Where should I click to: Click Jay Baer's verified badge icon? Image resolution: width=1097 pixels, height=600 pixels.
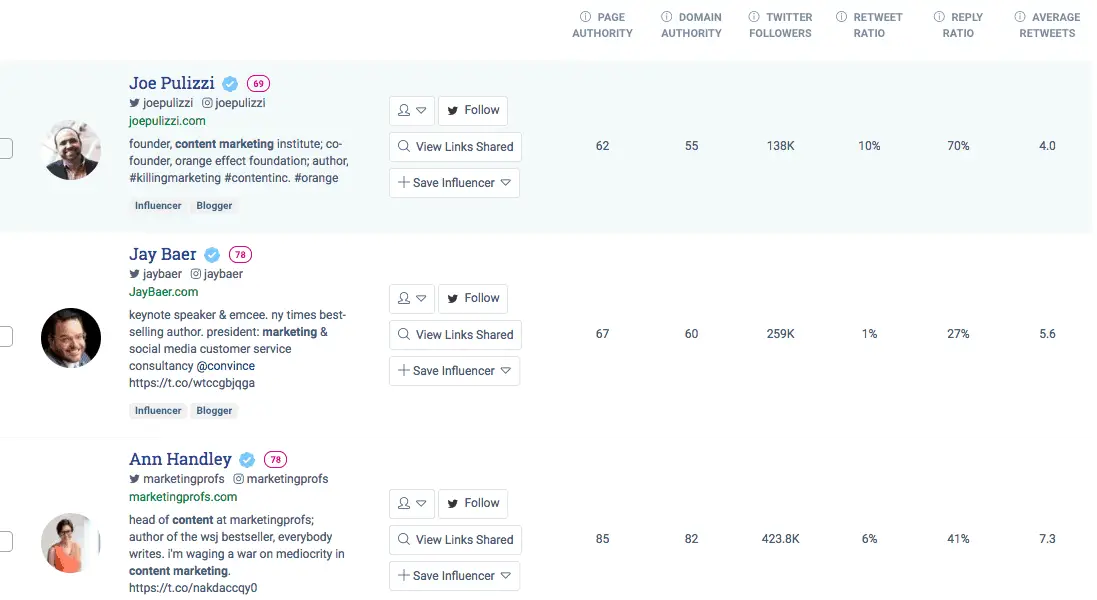[x=212, y=255]
